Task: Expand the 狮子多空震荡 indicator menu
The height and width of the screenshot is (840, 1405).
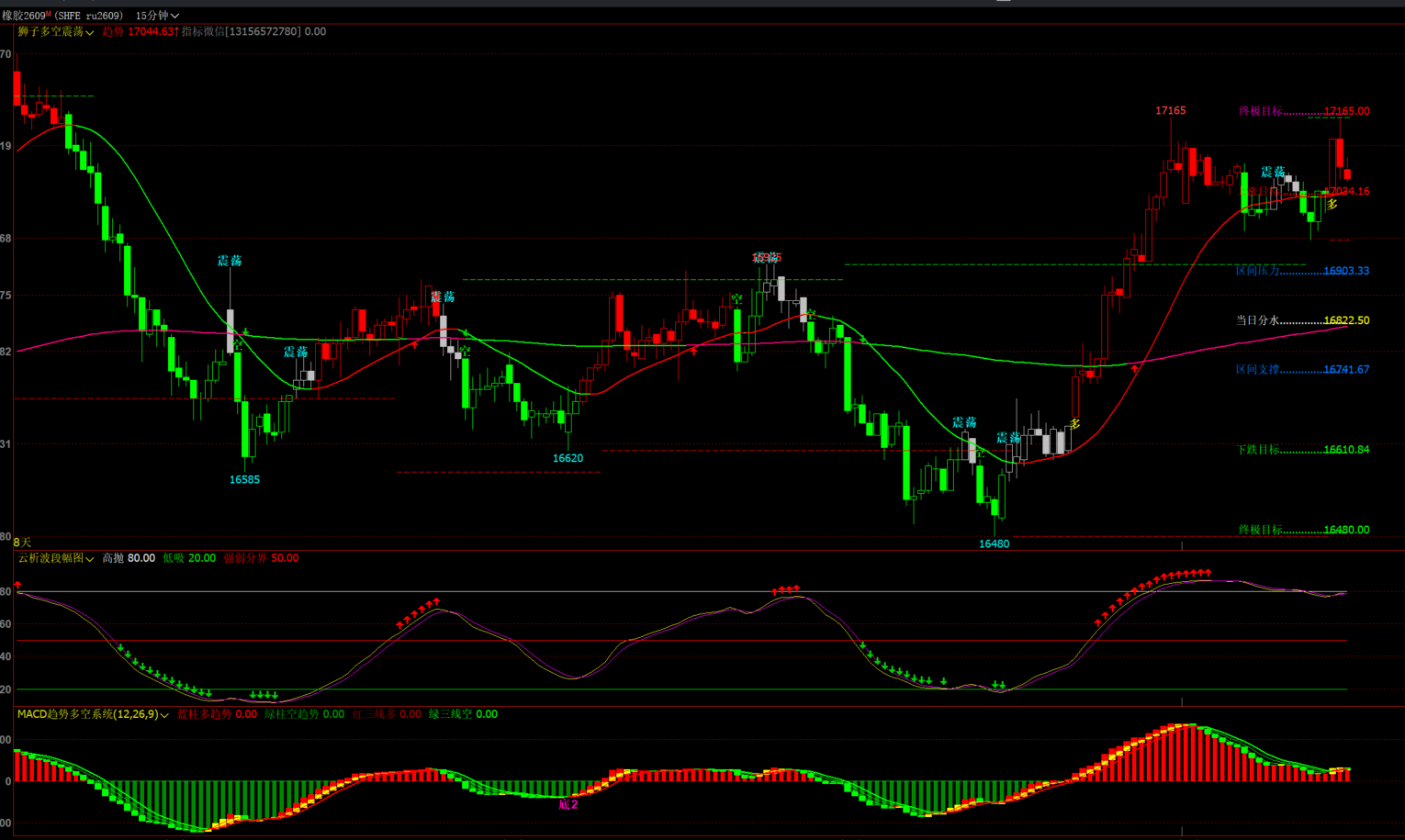Action: tap(55, 31)
